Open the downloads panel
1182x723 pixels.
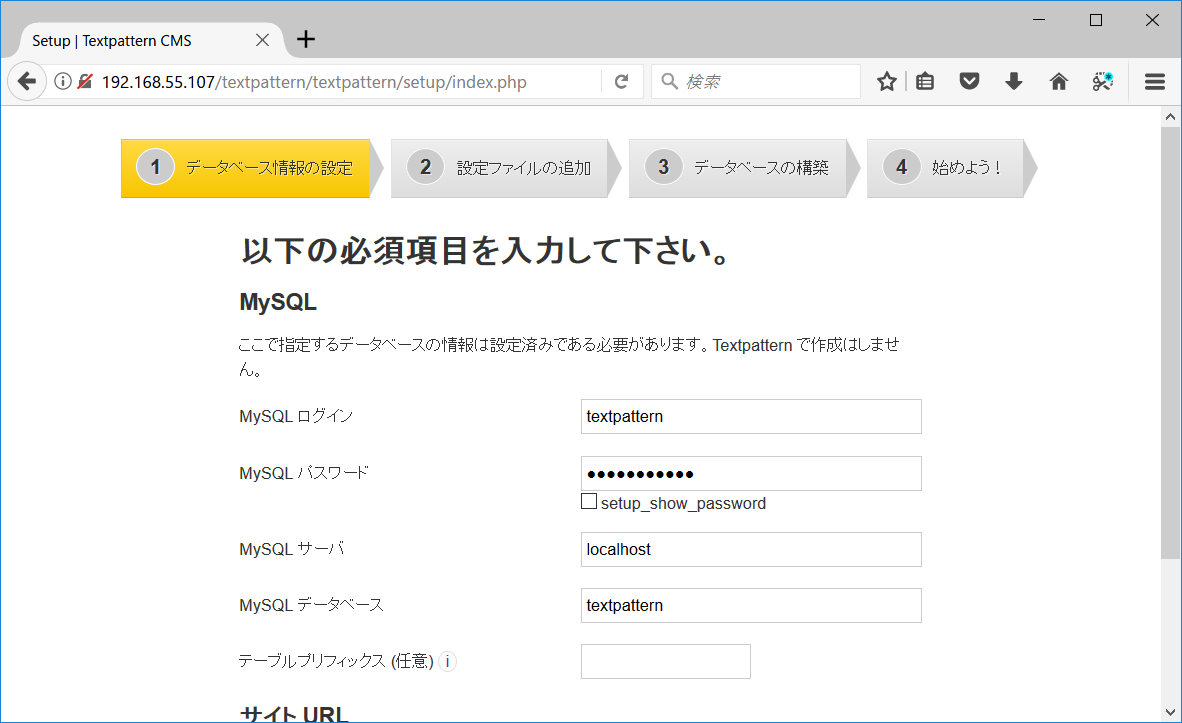(1013, 81)
